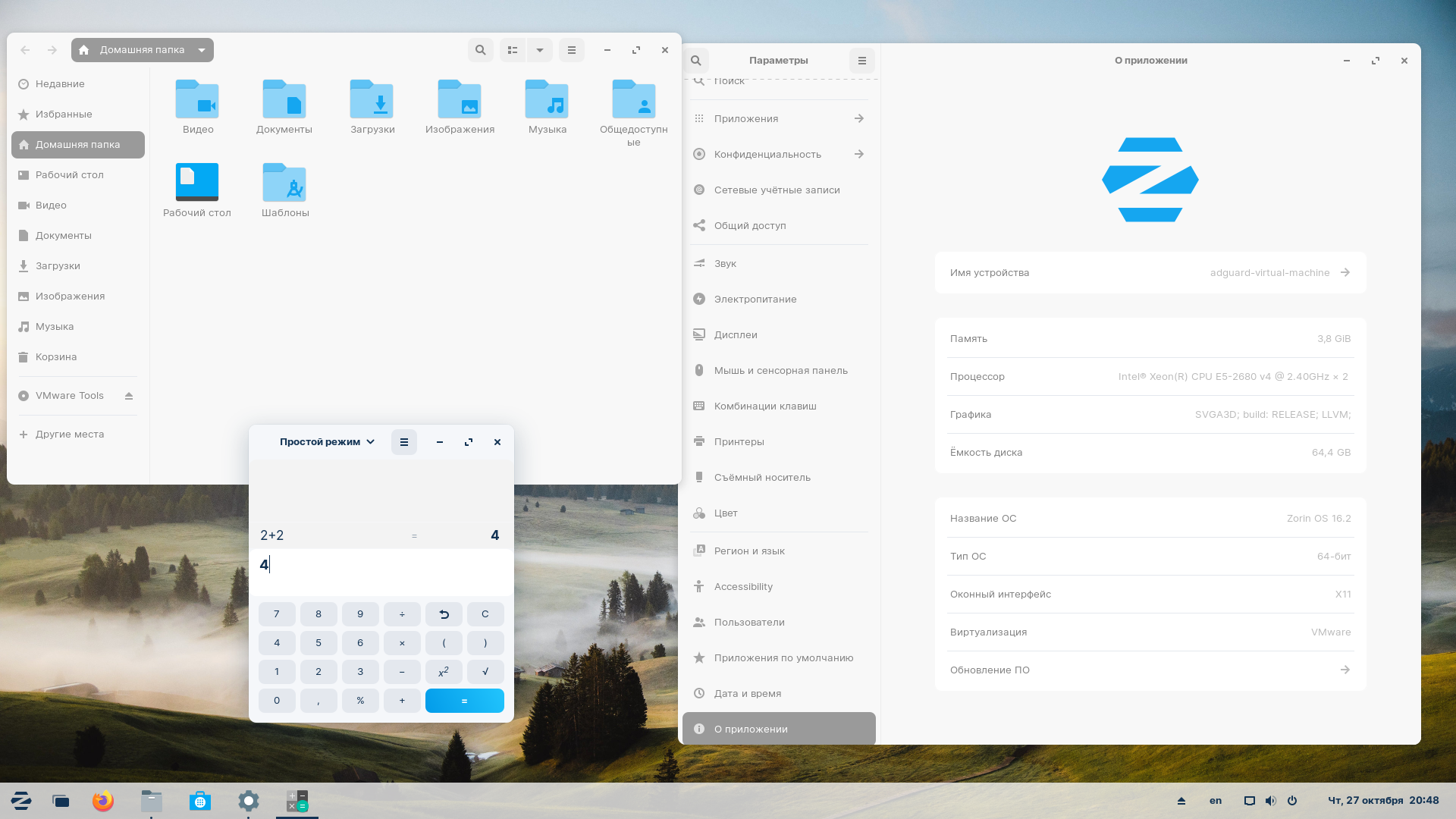Image resolution: width=1456 pixels, height=819 pixels.
Task: Expand the Приложения settings arrow
Action: [x=858, y=118]
